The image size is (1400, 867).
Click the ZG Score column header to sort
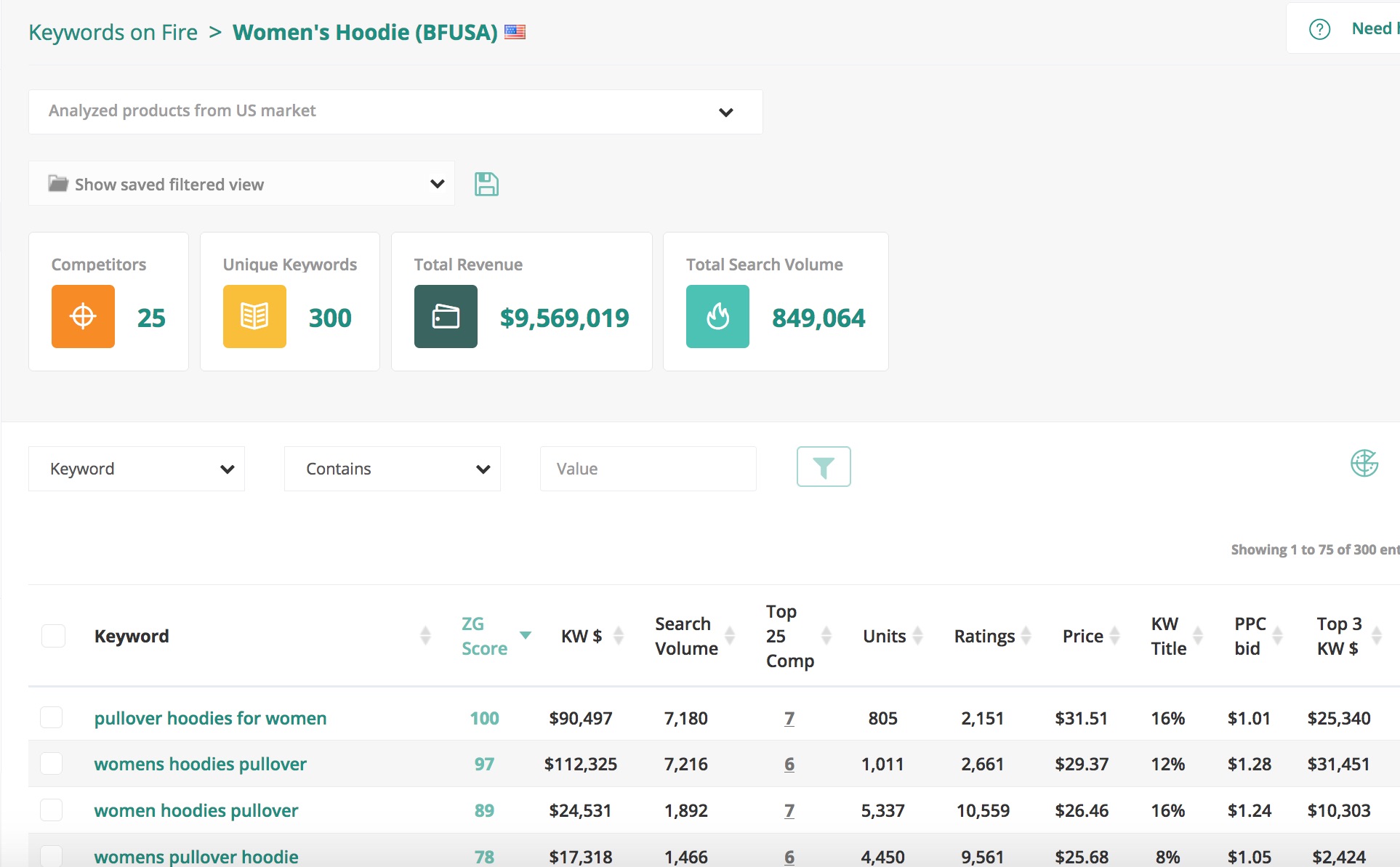point(484,636)
